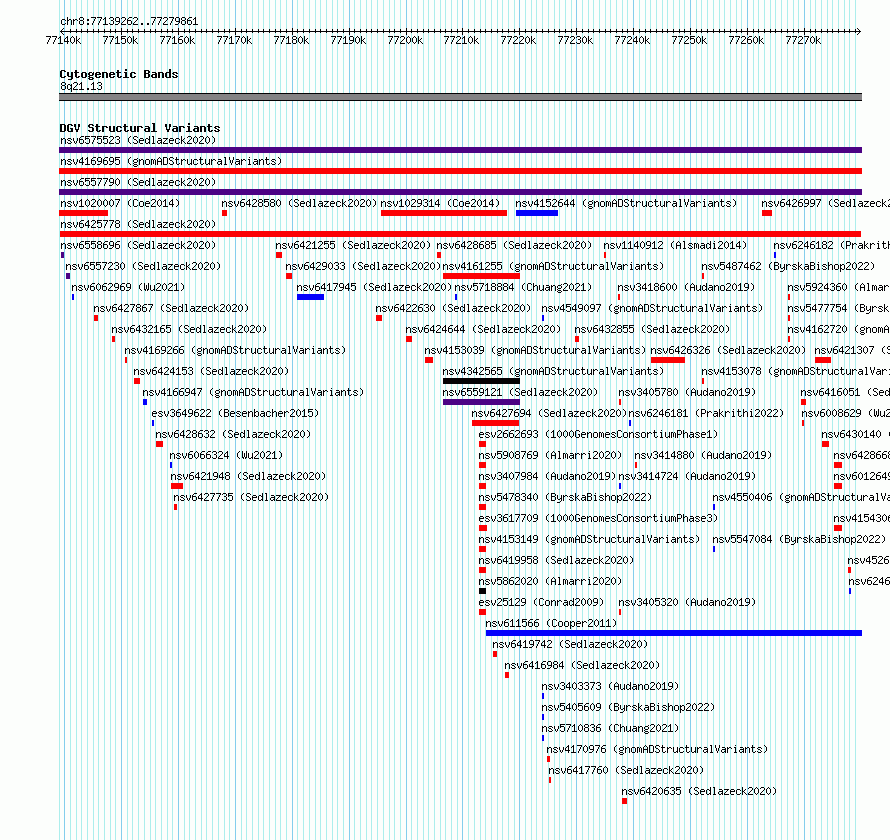The image size is (890, 840).
Task: Select nsv6427867 (Sedlazeck2020) label
Action: click(171, 308)
